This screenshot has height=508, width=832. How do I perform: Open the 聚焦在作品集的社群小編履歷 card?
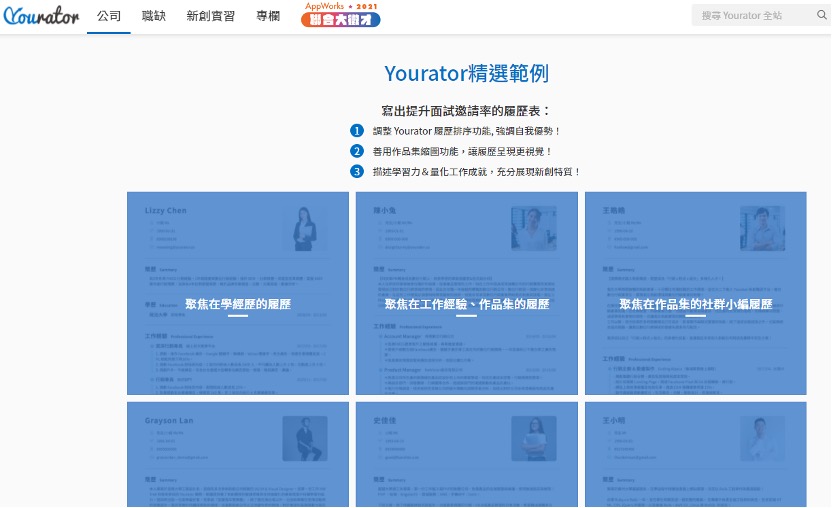coord(696,293)
